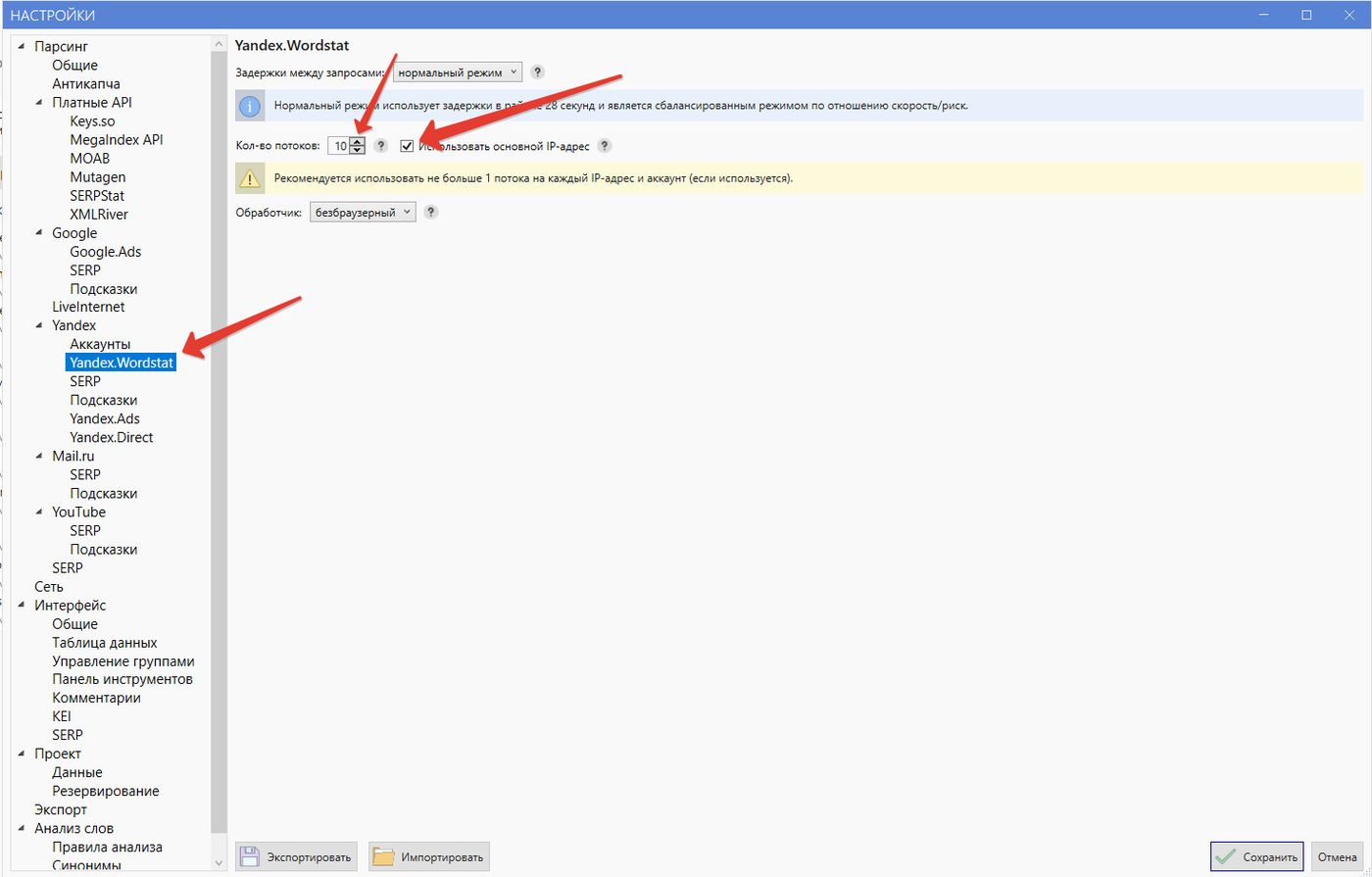Image resolution: width=1372 pixels, height=877 pixels.
Task: Click the tree scrollbar down arrow
Action: pos(219,862)
